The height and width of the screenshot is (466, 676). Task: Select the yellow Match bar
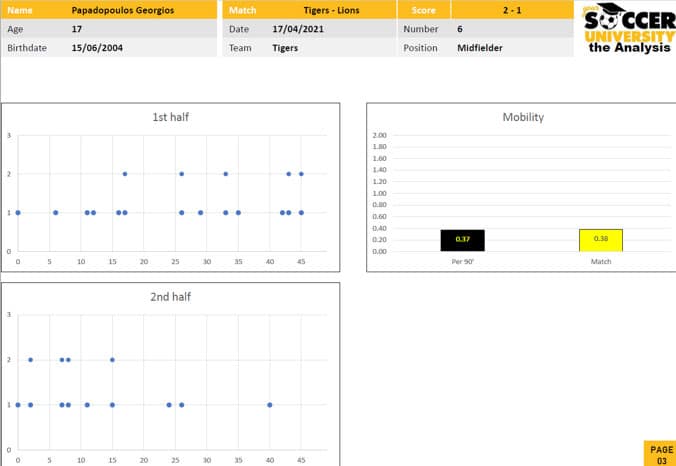point(601,240)
